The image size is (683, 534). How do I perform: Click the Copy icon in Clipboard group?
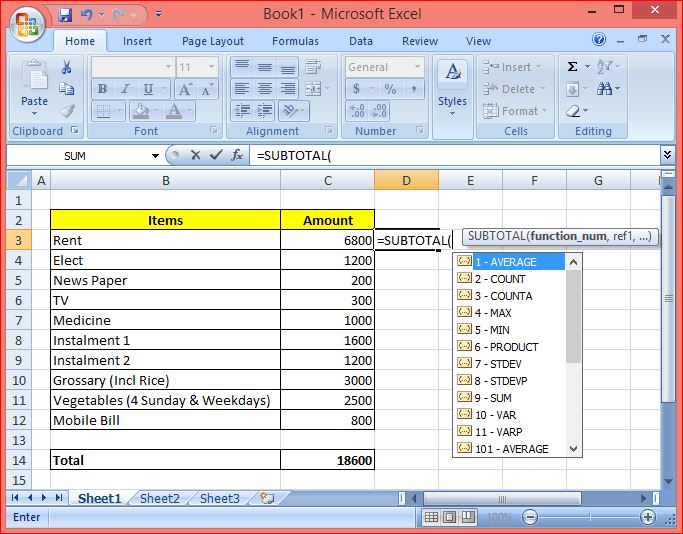pos(66,89)
